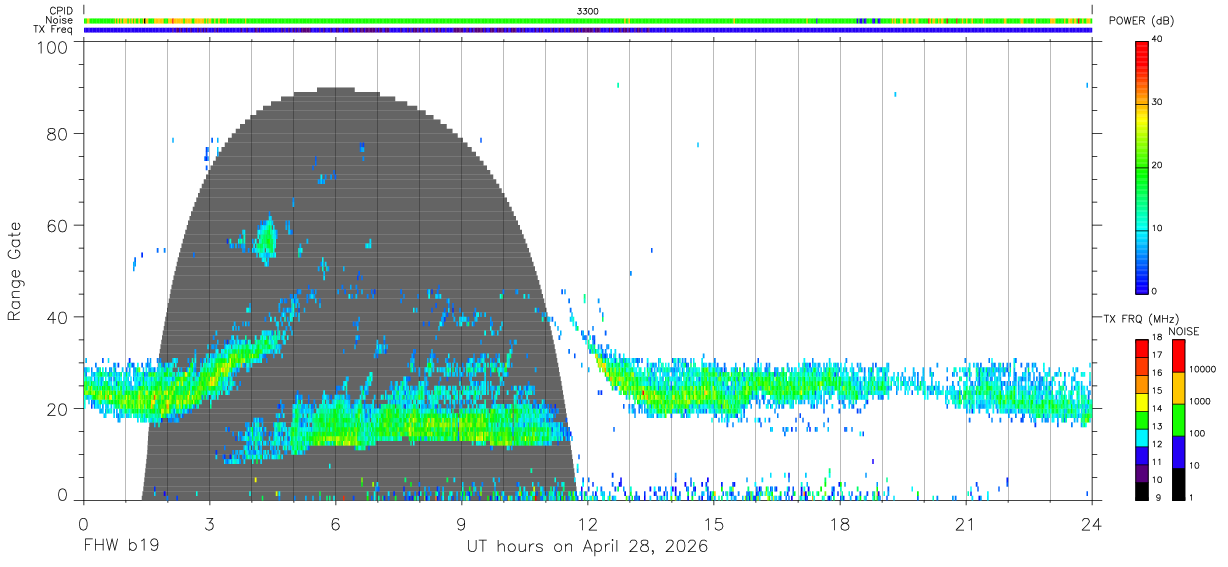The height and width of the screenshot is (567, 1228).
Task: Click the 100 tick on Range Gate axis
Action: [x=54, y=47]
